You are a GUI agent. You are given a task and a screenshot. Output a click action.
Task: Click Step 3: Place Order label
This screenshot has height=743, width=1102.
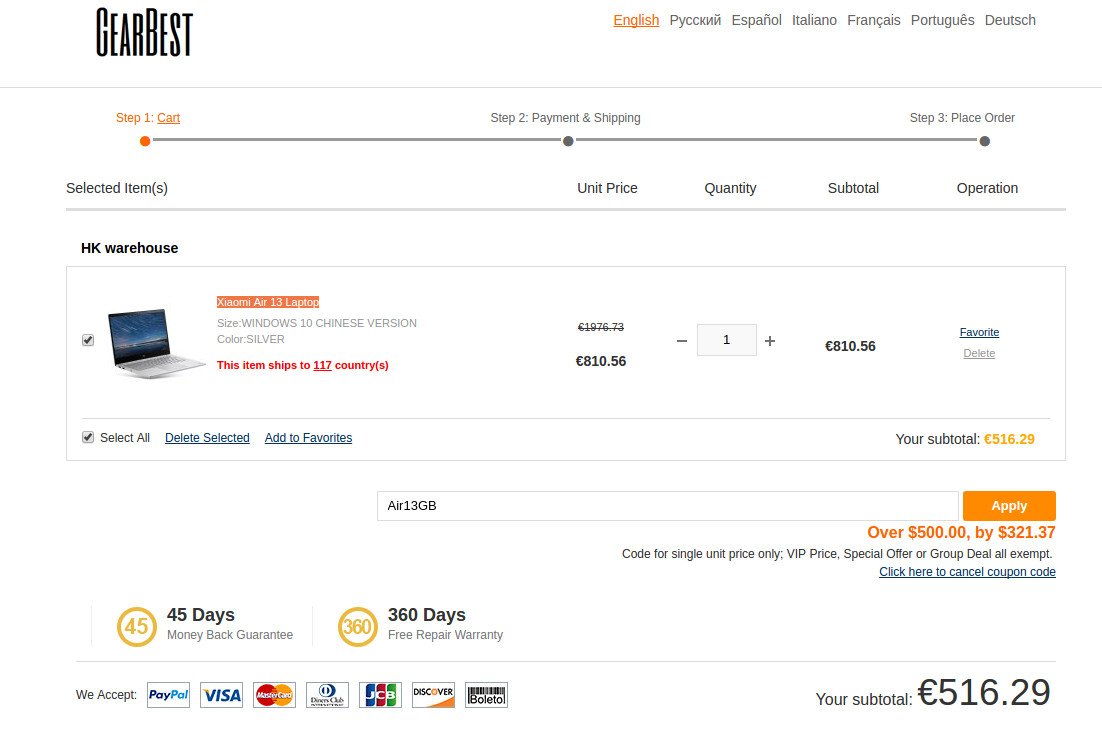[x=962, y=117]
